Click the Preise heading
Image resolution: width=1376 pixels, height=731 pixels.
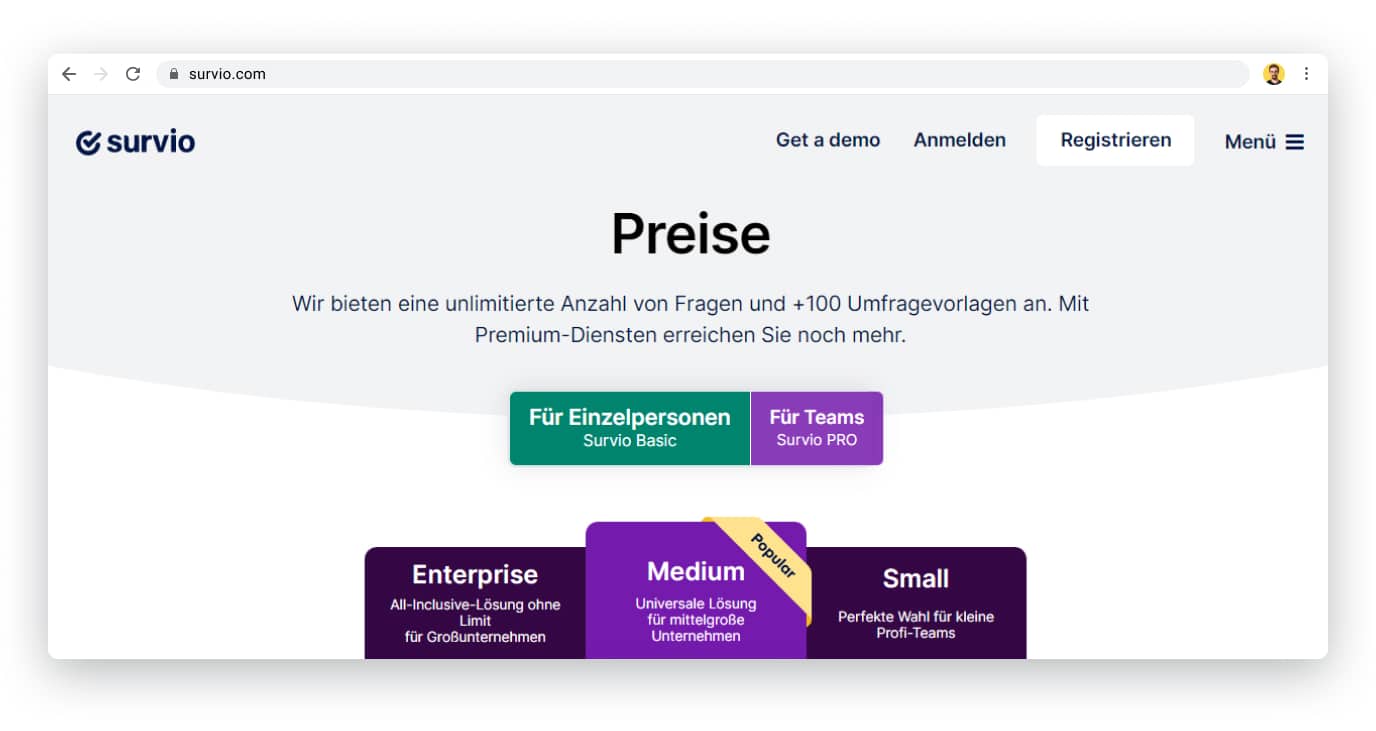pyautogui.click(x=690, y=234)
